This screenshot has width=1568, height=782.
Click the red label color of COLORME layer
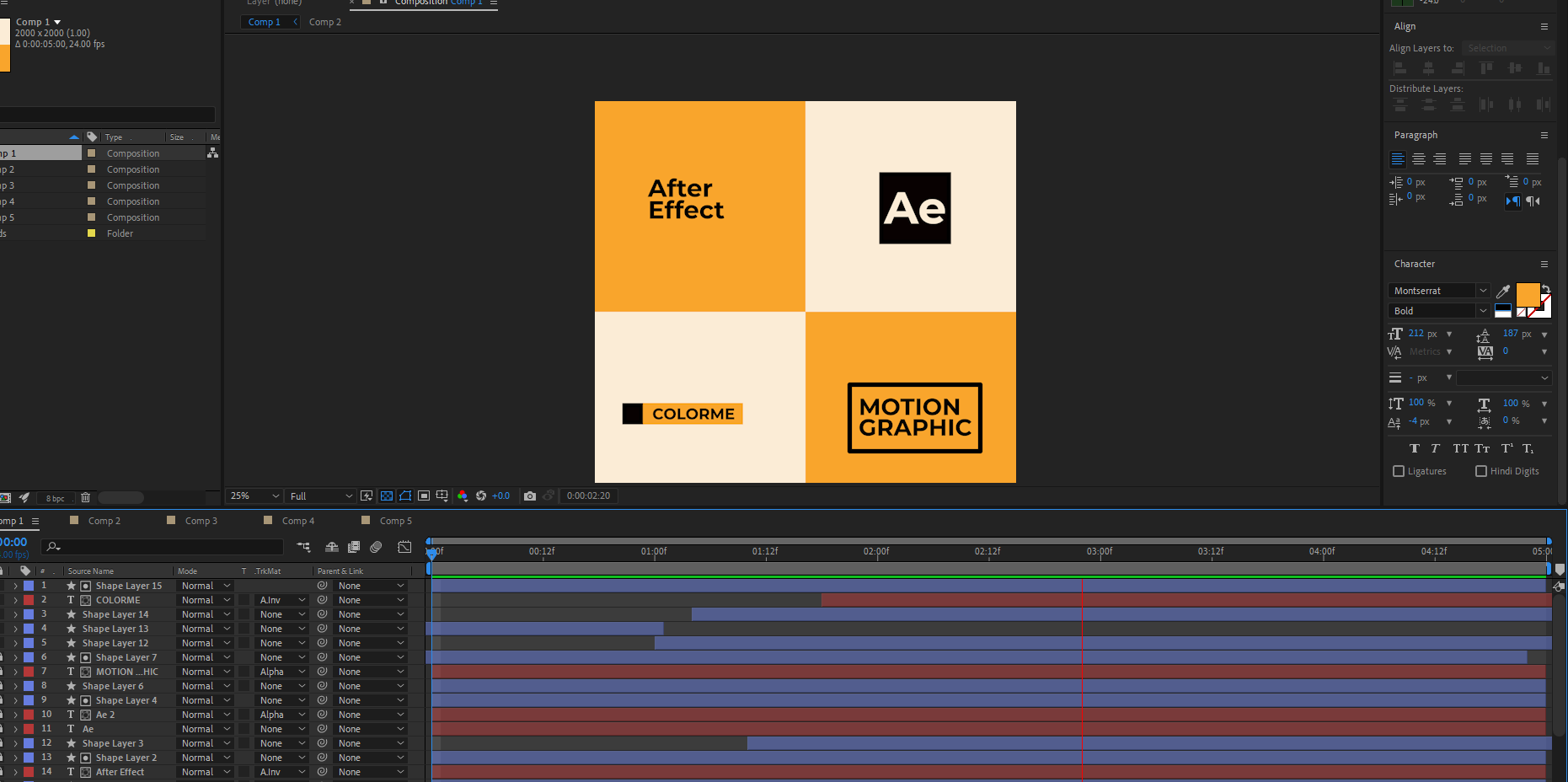pyautogui.click(x=29, y=600)
